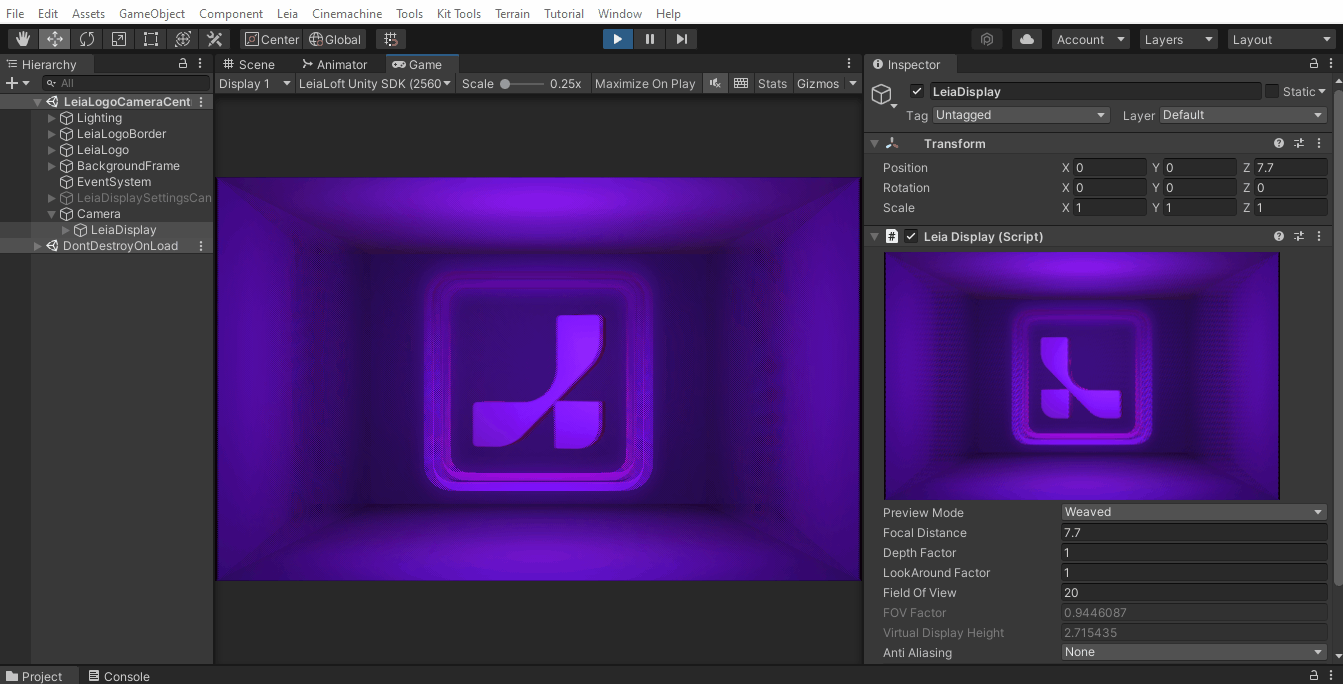Select the Scale tool
This screenshot has height=684, width=1343.
(119, 39)
